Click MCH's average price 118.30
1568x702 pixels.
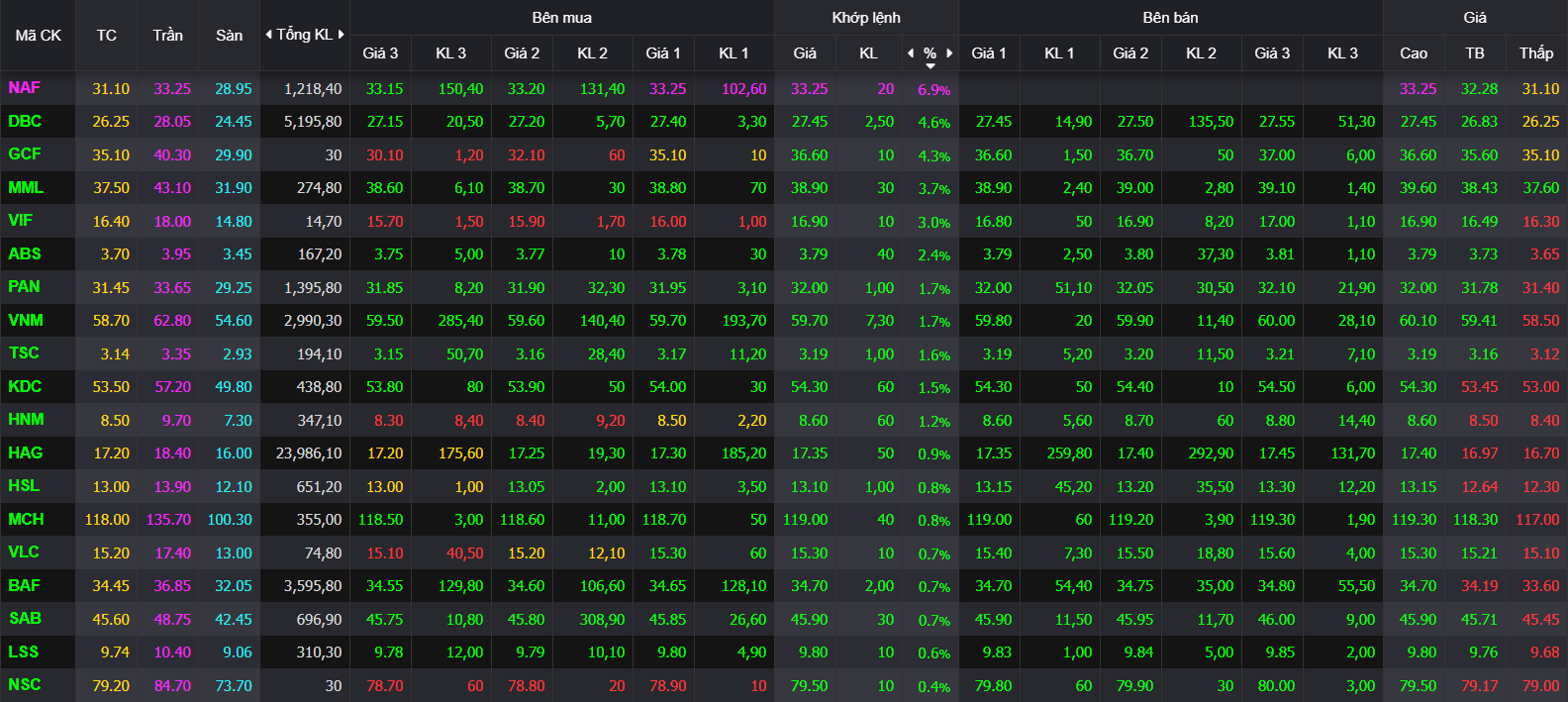point(1475,520)
